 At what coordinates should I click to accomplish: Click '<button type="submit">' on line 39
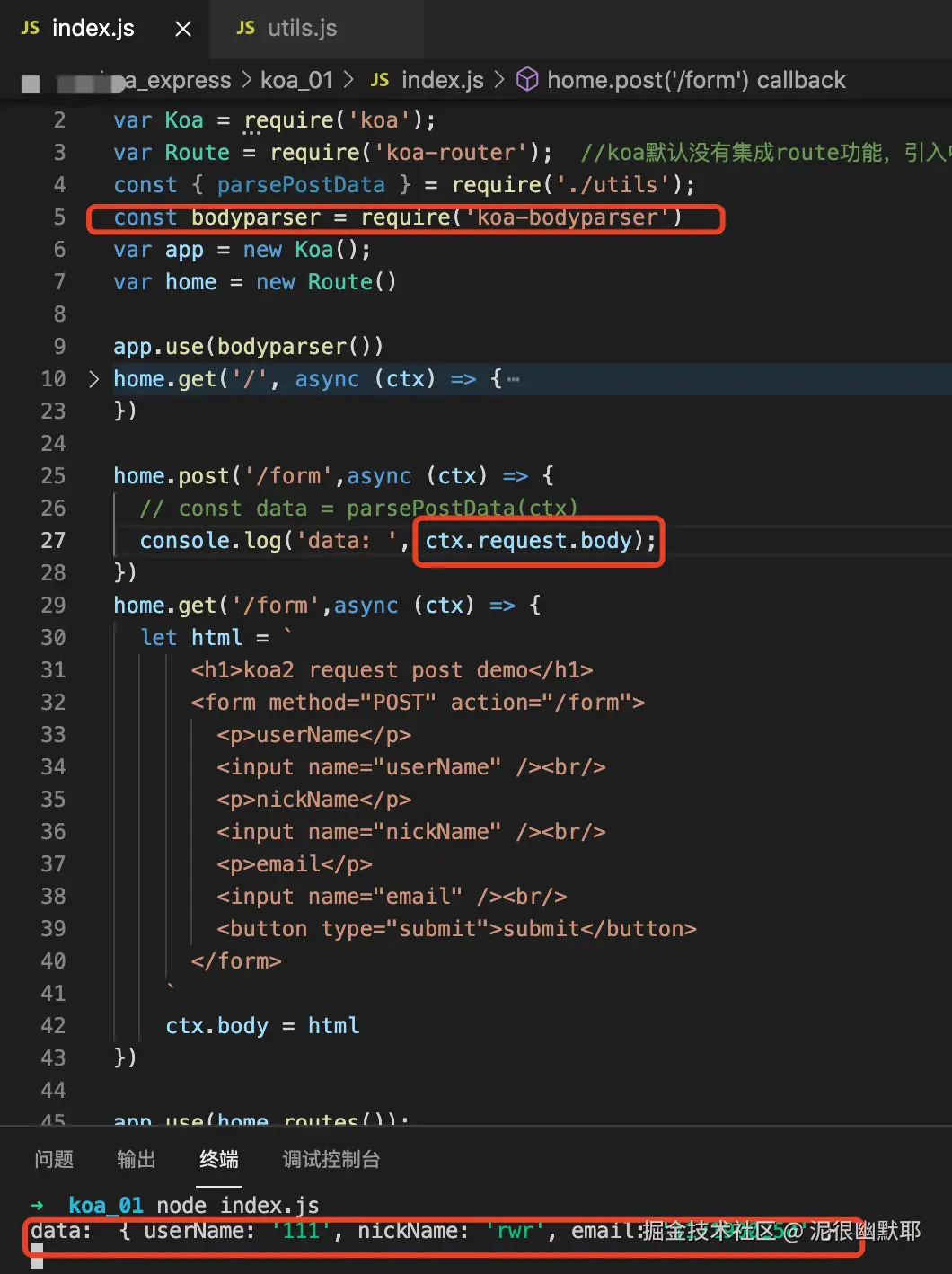click(x=359, y=929)
